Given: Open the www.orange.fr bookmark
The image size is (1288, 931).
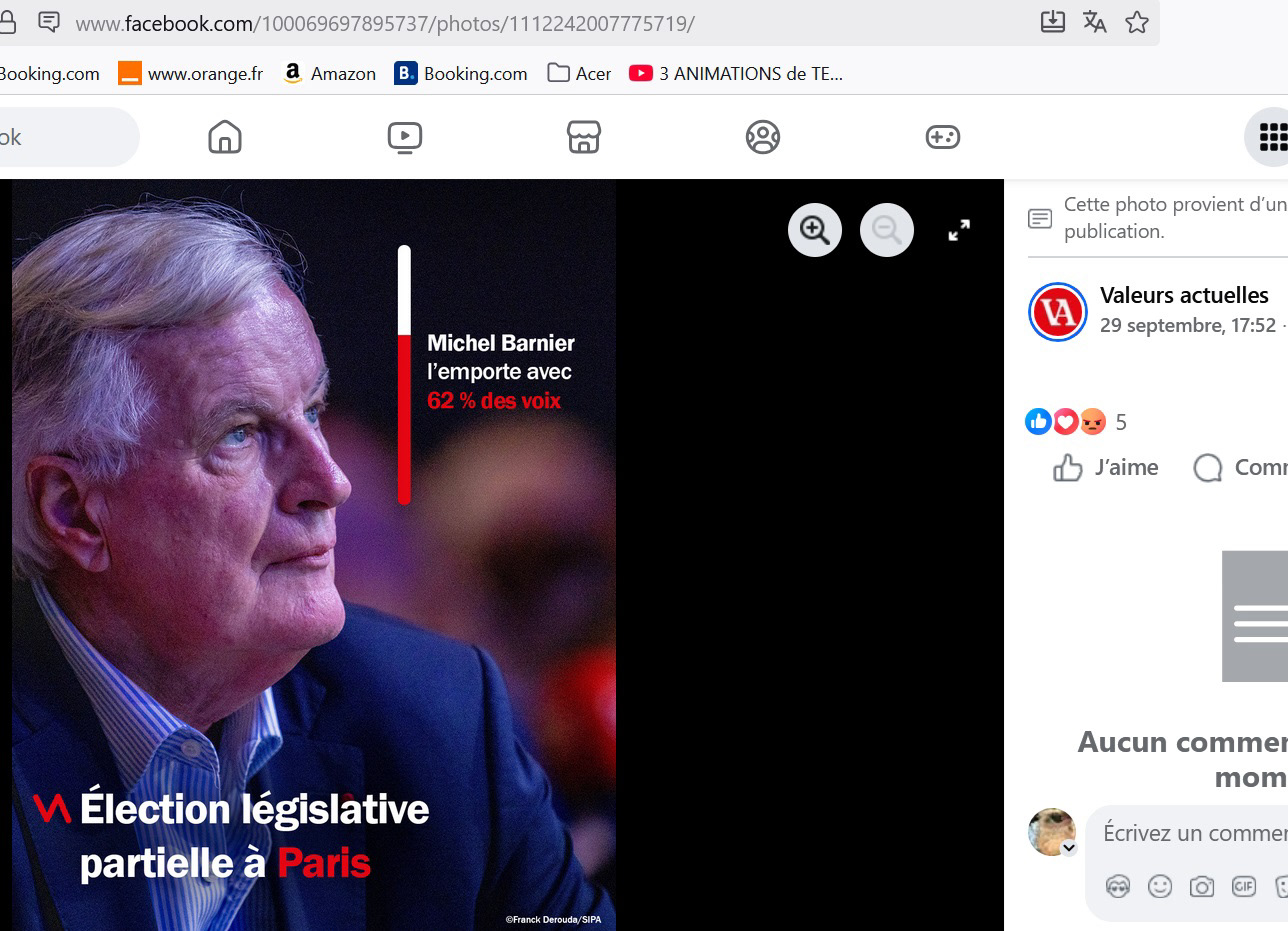Looking at the screenshot, I should [191, 73].
